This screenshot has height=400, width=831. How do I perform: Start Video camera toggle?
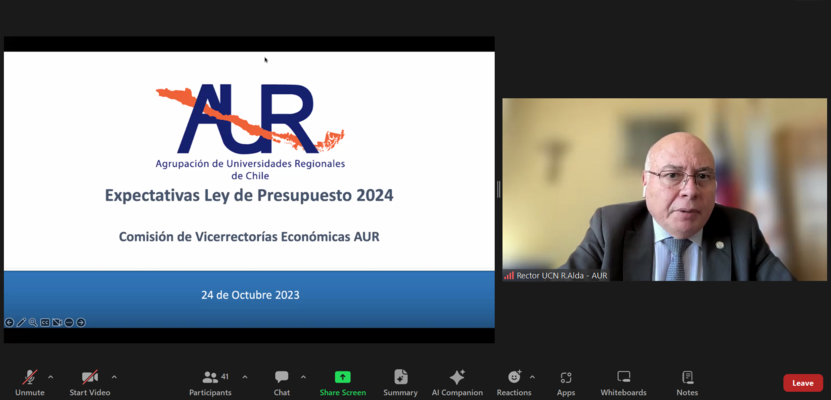coord(90,383)
